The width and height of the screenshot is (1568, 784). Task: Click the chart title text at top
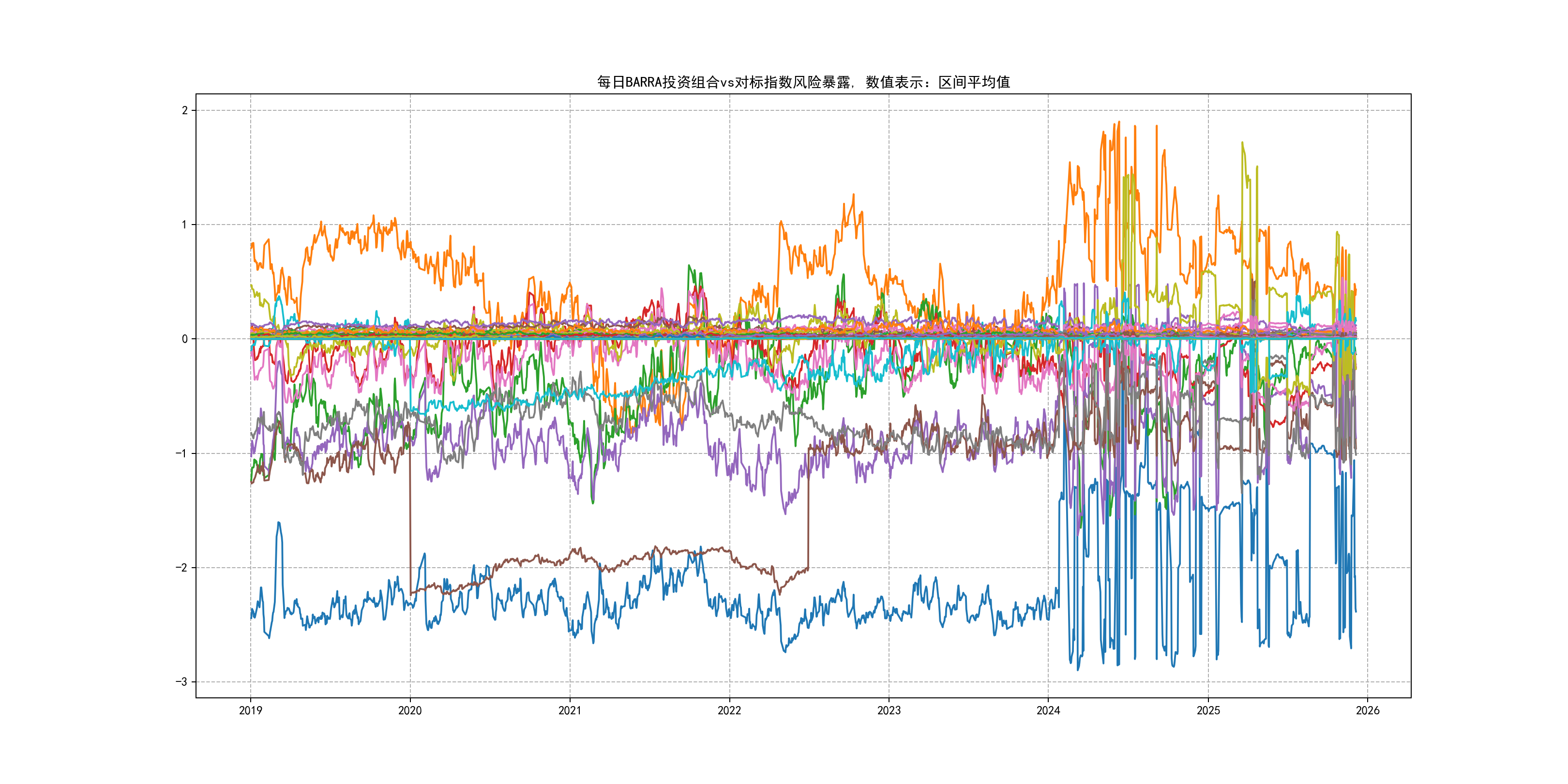[x=803, y=82]
